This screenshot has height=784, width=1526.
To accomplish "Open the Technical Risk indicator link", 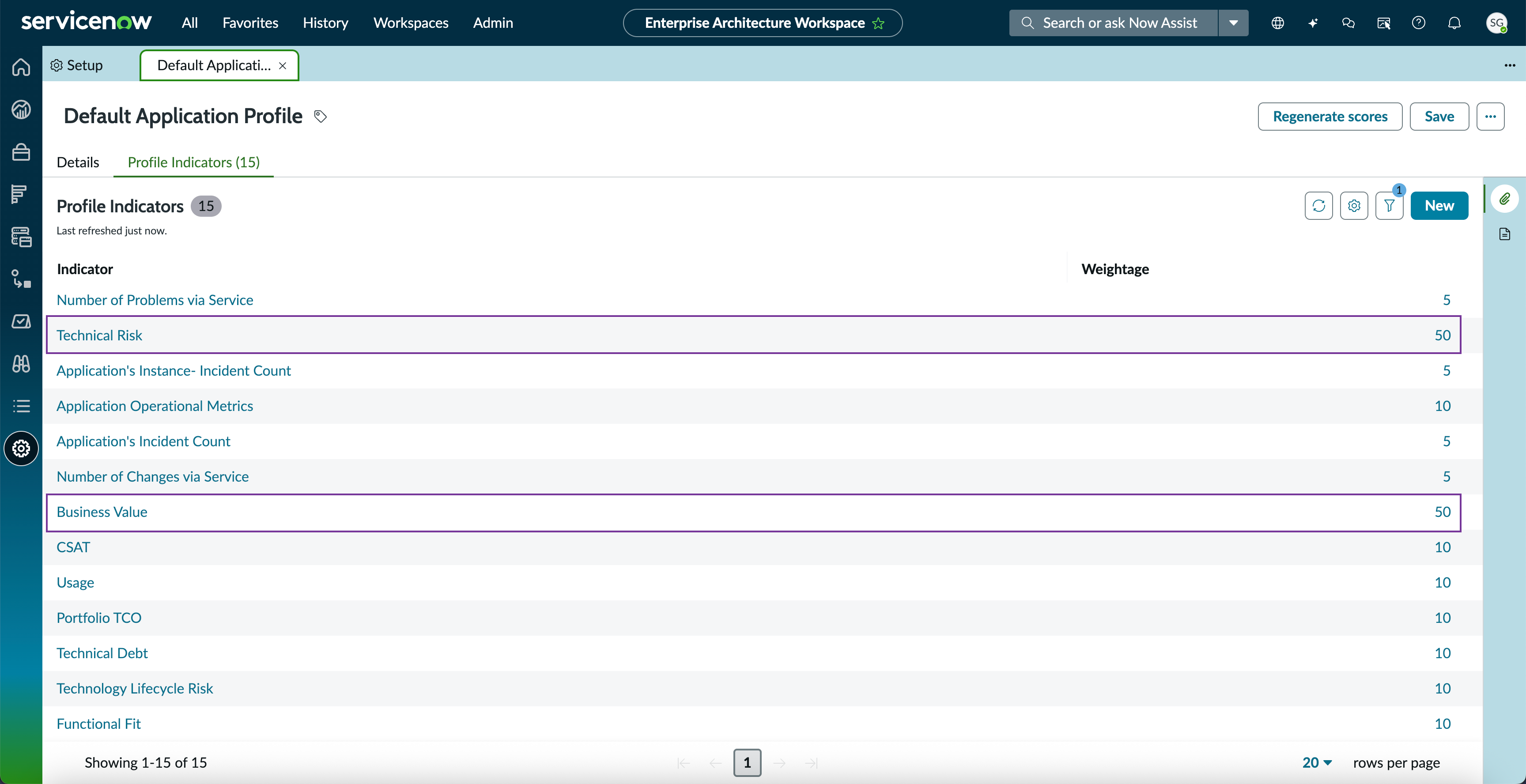I will (x=99, y=335).
